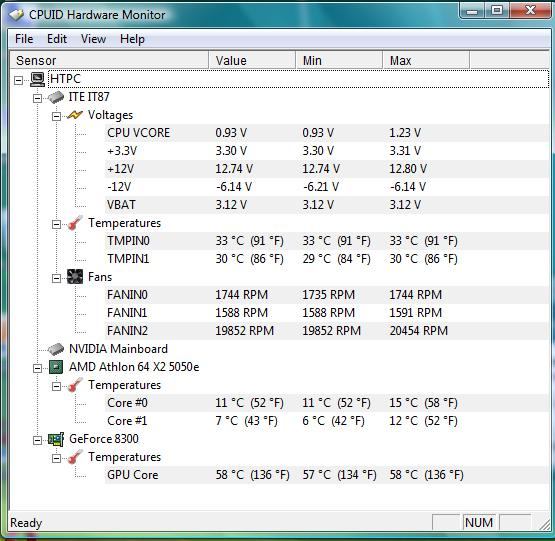Select the CPU VCORE row
The width and height of the screenshot is (555, 541).
[327, 133]
